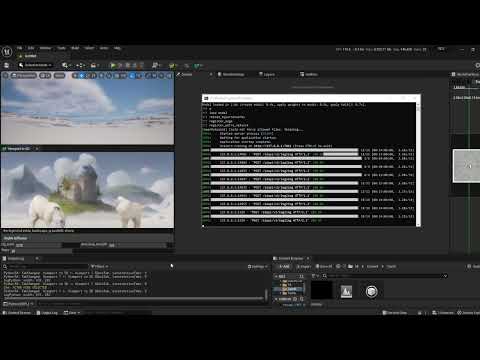The height and width of the screenshot is (360, 480).
Task: Open the Output Log Settings dropdown
Action: [x=258, y=267]
